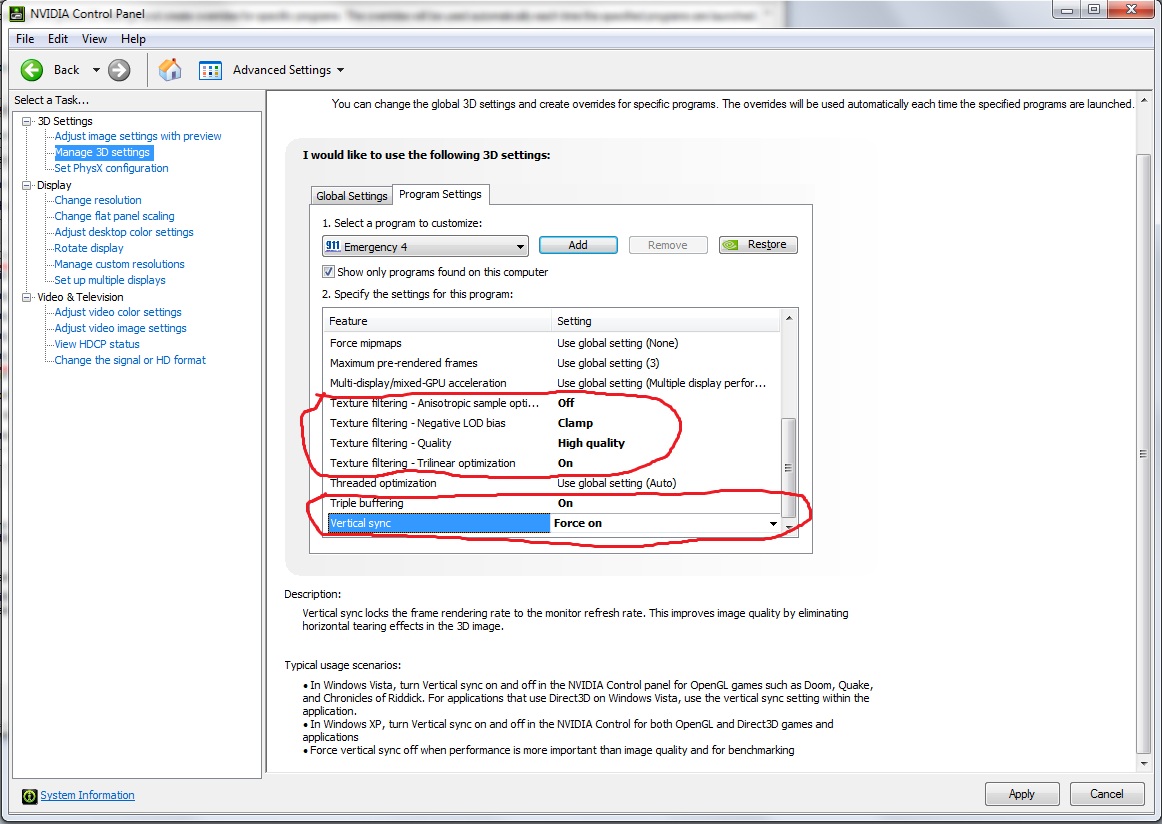Select Texture filtering - Trilinear optimization row

552,463
